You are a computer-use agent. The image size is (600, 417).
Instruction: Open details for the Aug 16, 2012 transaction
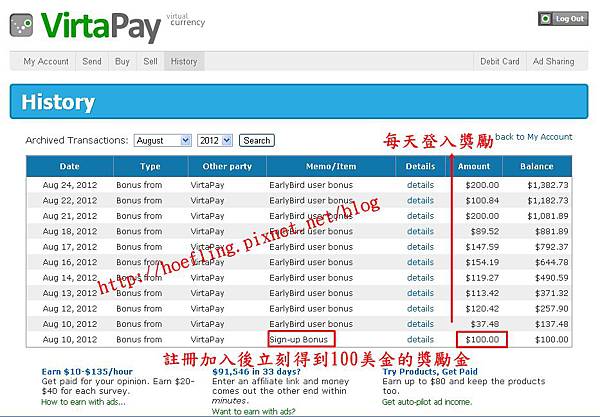420,262
